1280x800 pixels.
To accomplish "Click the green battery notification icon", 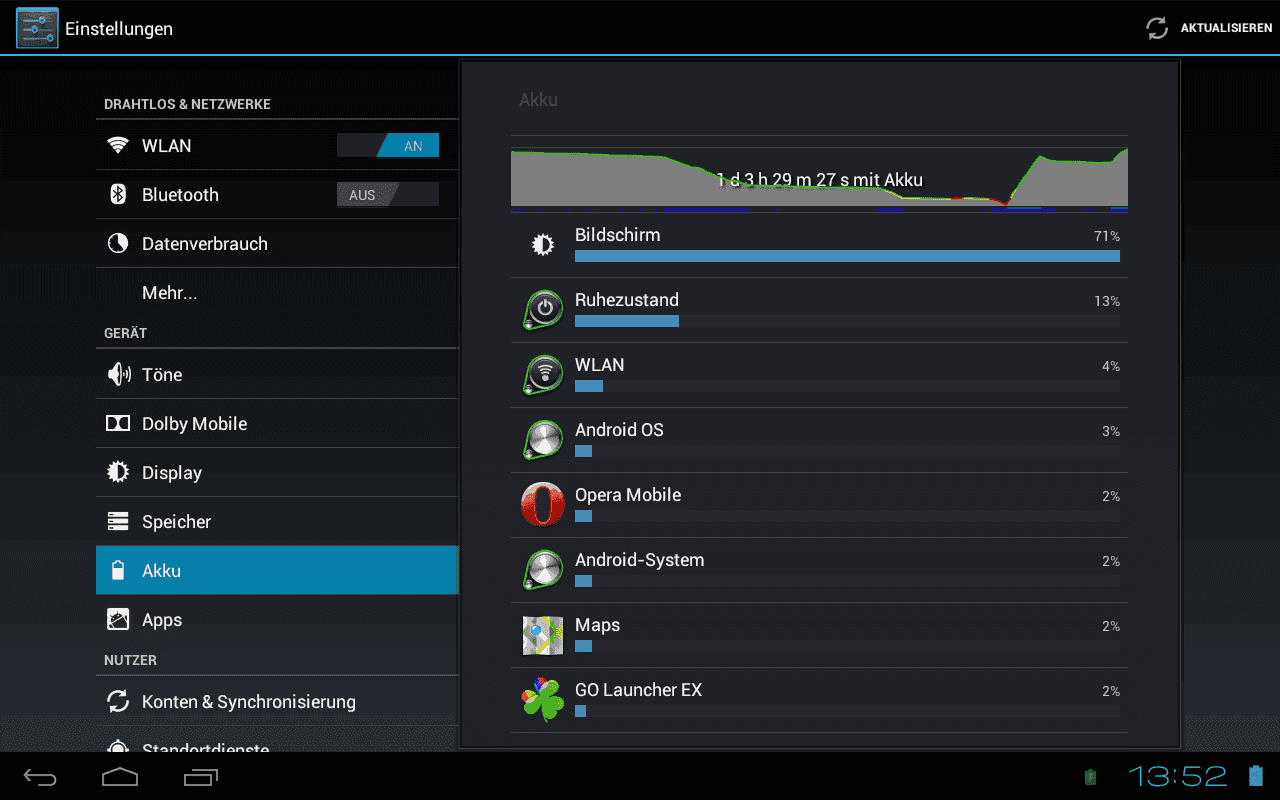I will click(1091, 777).
